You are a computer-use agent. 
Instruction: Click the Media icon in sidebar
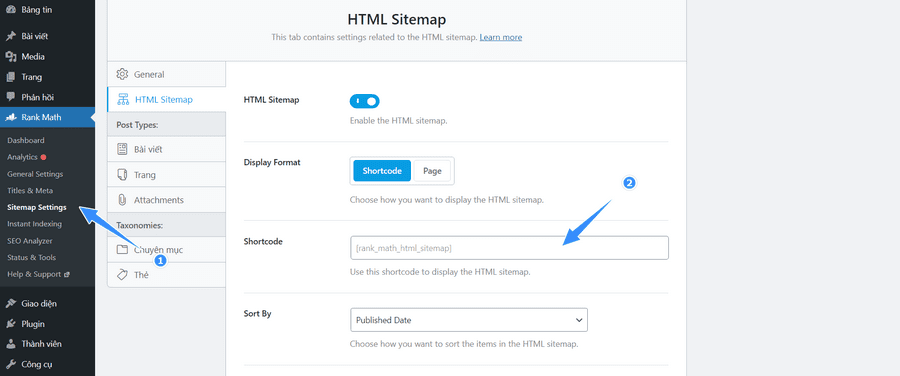click(10, 57)
